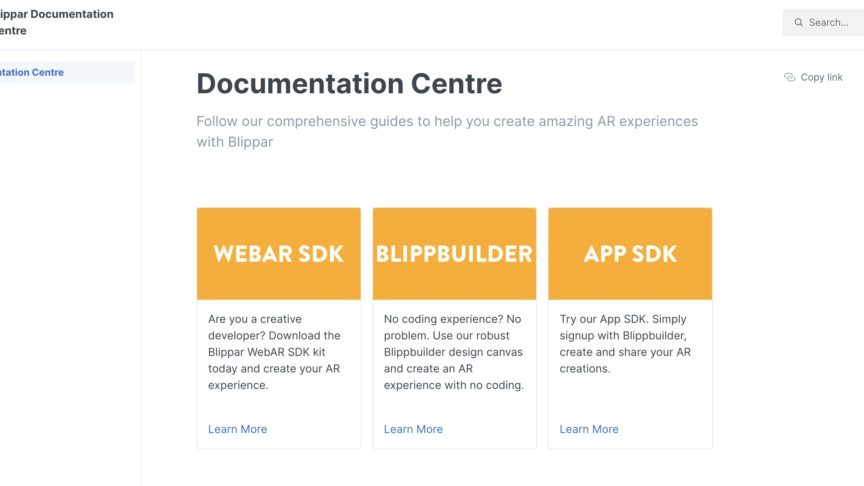The height and width of the screenshot is (486, 864).
Task: Click the WebAR SDK description text
Action: (x=274, y=352)
